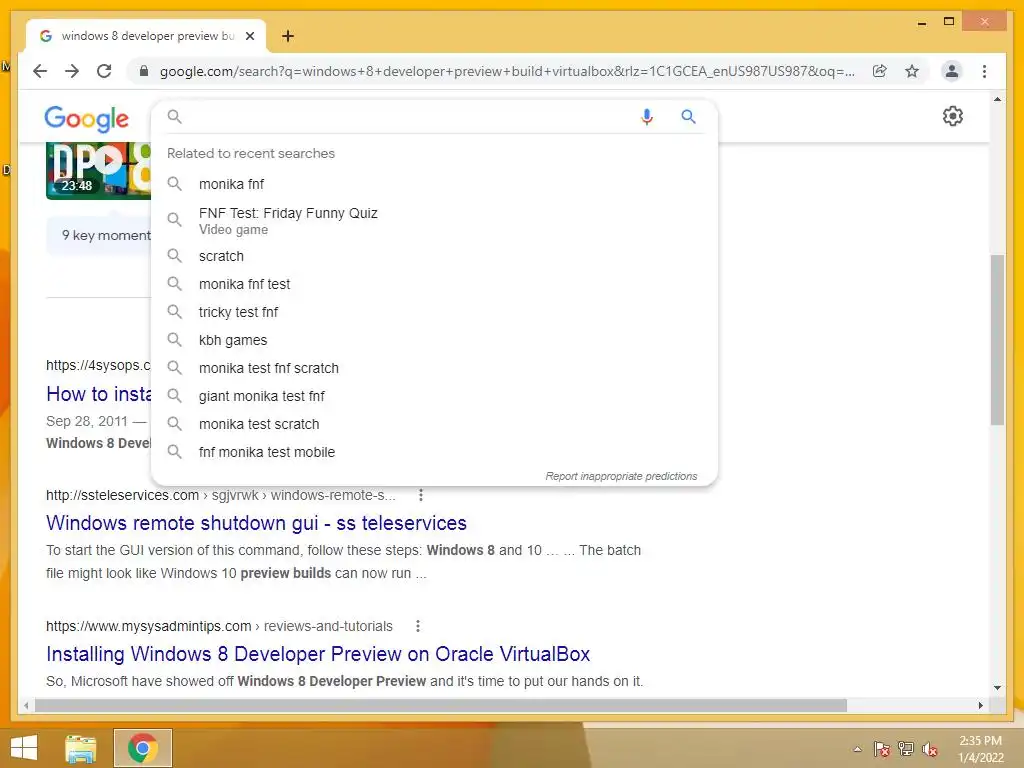Open options for ssteleservices.com result
This screenshot has height=768, width=1024.
point(421,495)
